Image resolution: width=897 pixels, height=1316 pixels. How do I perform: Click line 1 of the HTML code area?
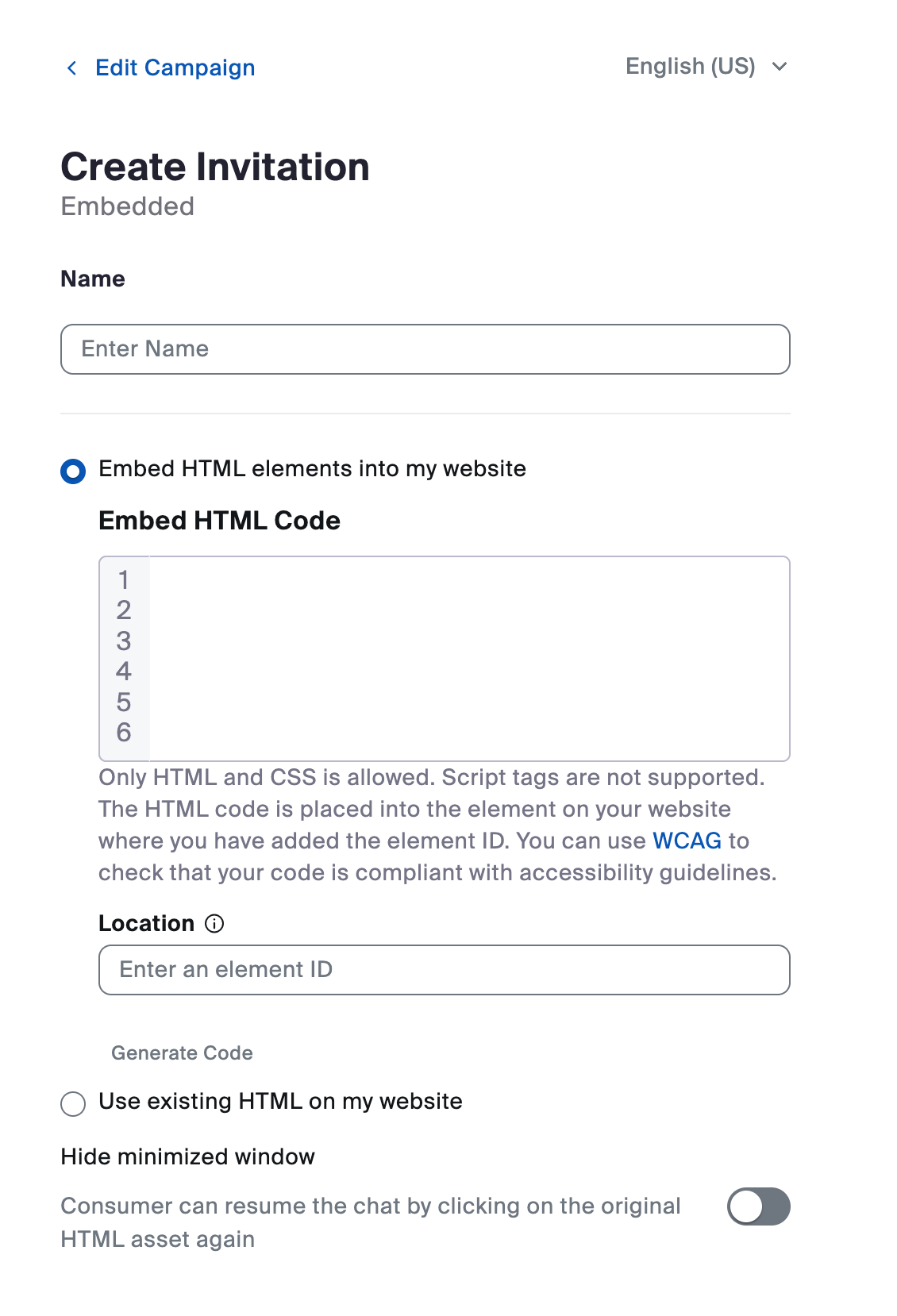(x=124, y=580)
